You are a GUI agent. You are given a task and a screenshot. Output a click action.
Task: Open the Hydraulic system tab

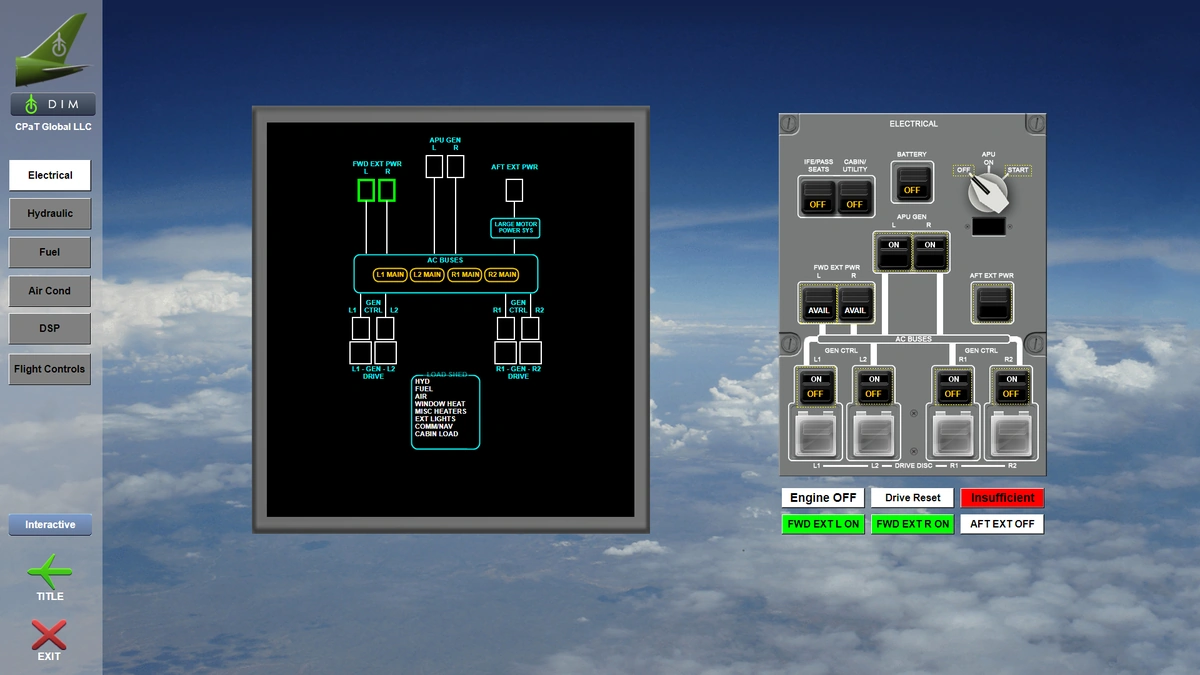50,214
